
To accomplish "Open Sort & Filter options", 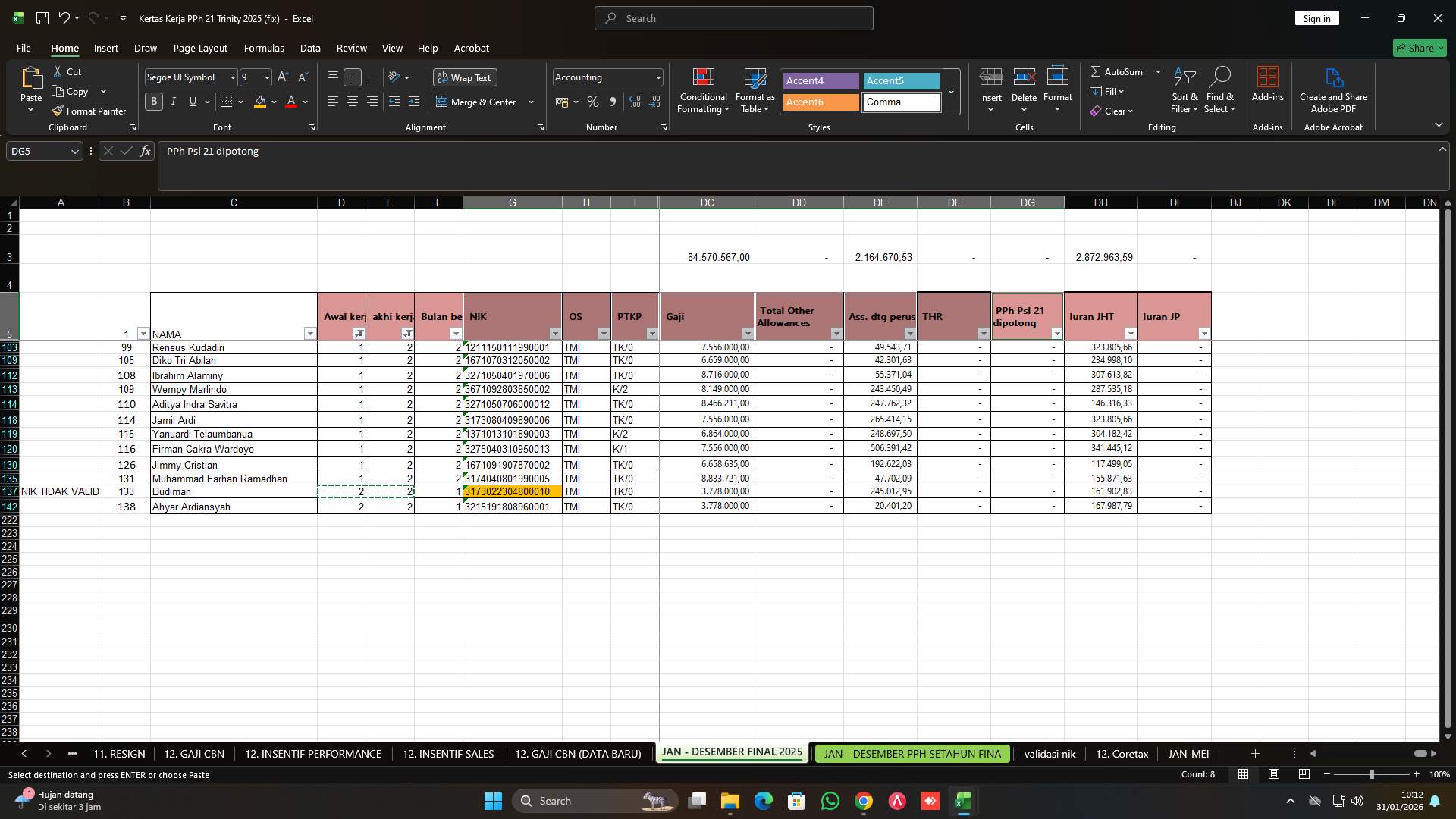I will [x=1184, y=91].
